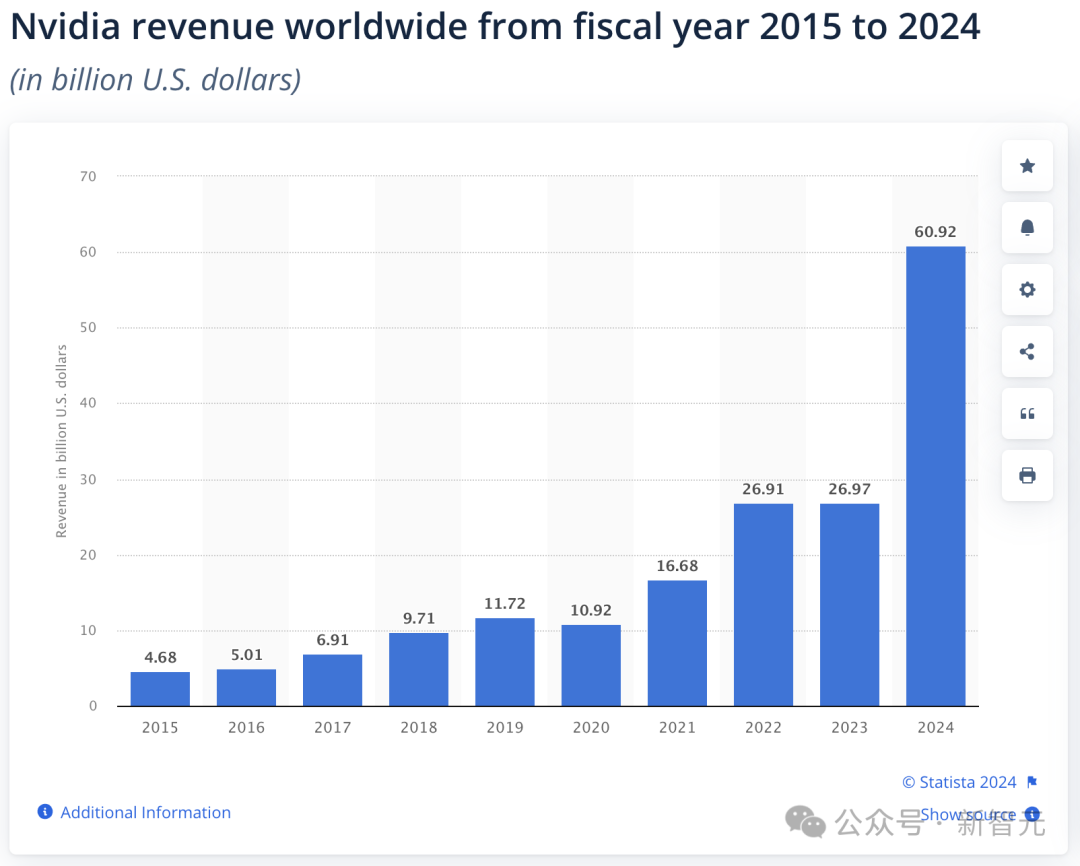Click the print chart icon
This screenshot has width=1080, height=866.
coord(1027,475)
